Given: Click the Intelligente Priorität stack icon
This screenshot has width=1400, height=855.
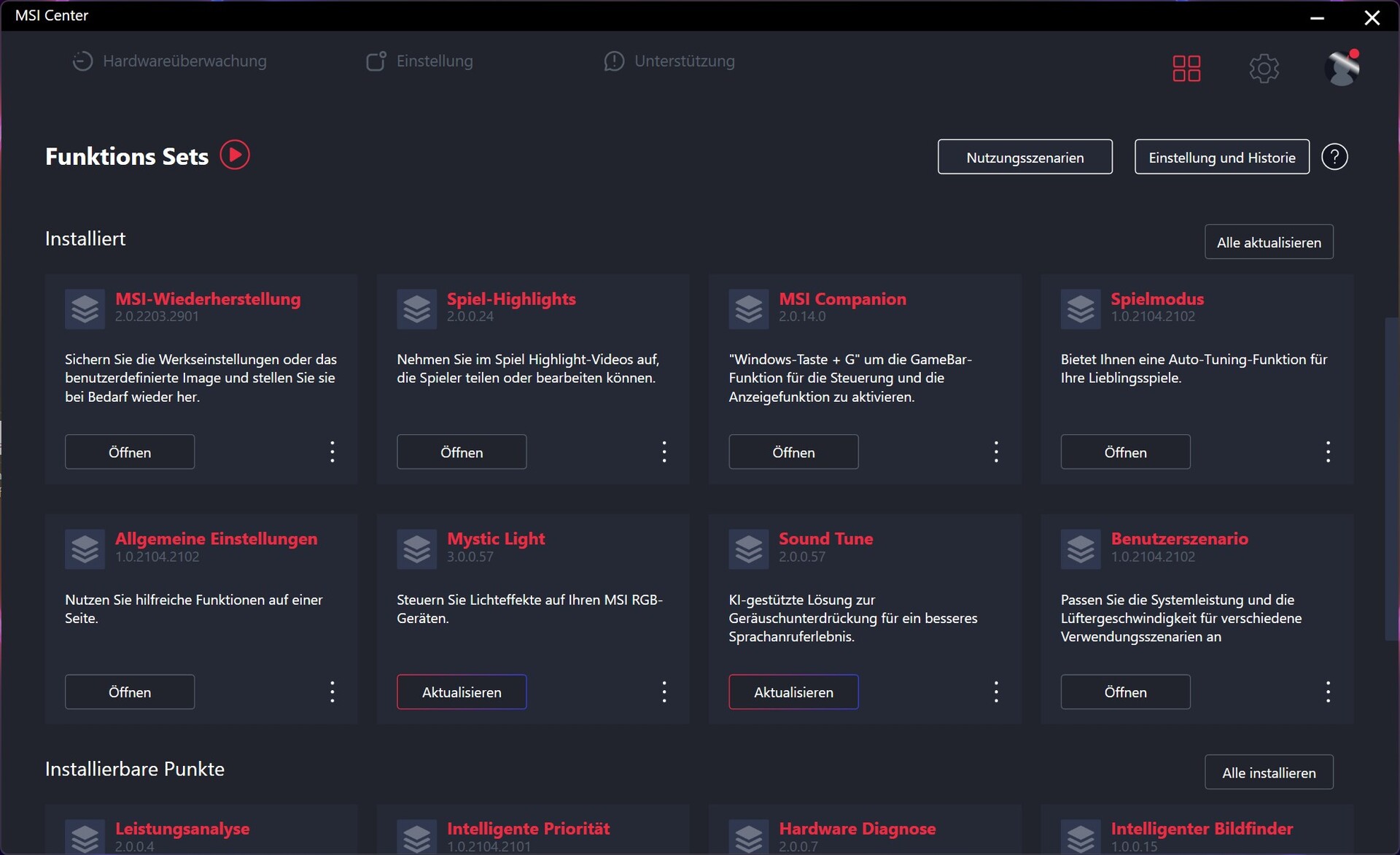Looking at the screenshot, I should pos(417,837).
